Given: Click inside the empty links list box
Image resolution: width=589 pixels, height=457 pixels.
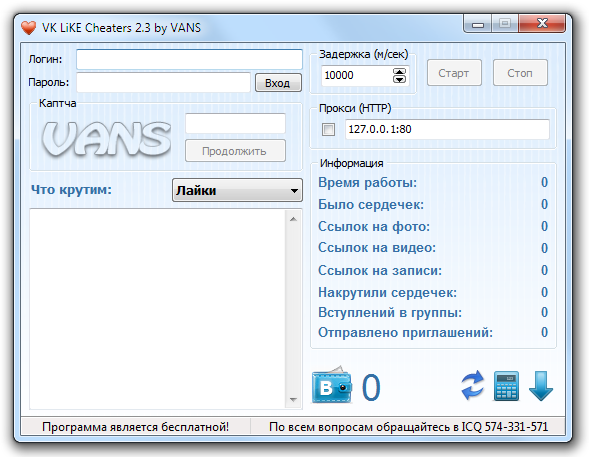Looking at the screenshot, I should click(158, 309).
